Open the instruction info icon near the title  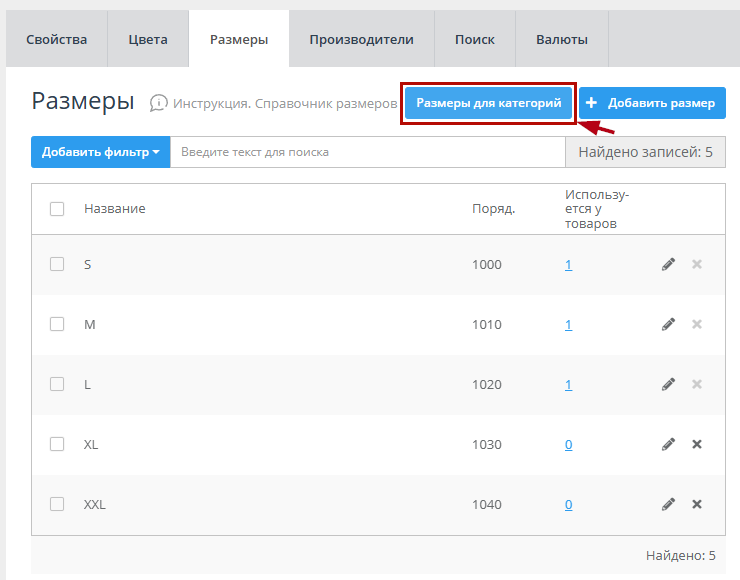tap(158, 103)
